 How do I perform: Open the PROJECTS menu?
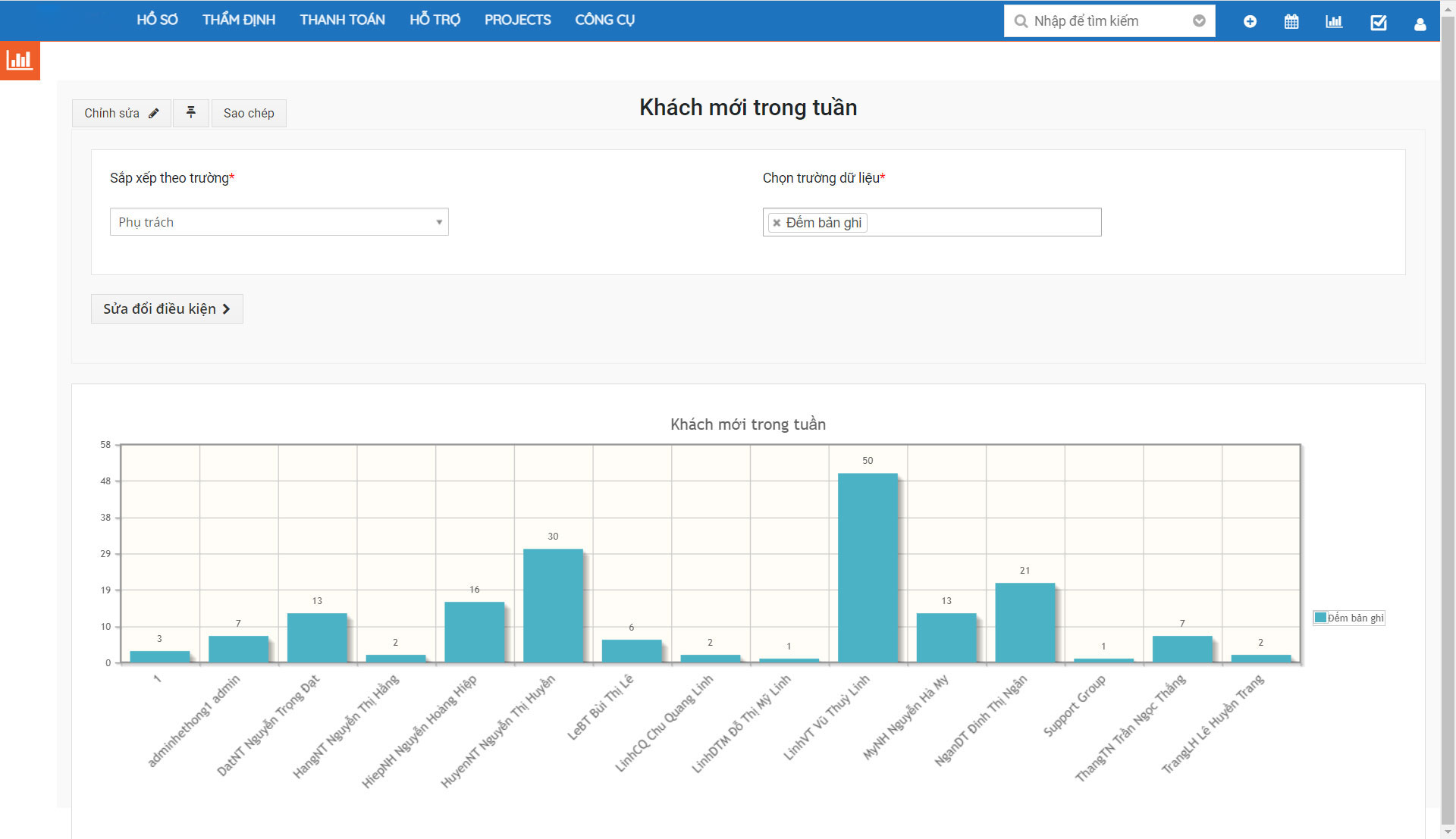click(x=518, y=20)
